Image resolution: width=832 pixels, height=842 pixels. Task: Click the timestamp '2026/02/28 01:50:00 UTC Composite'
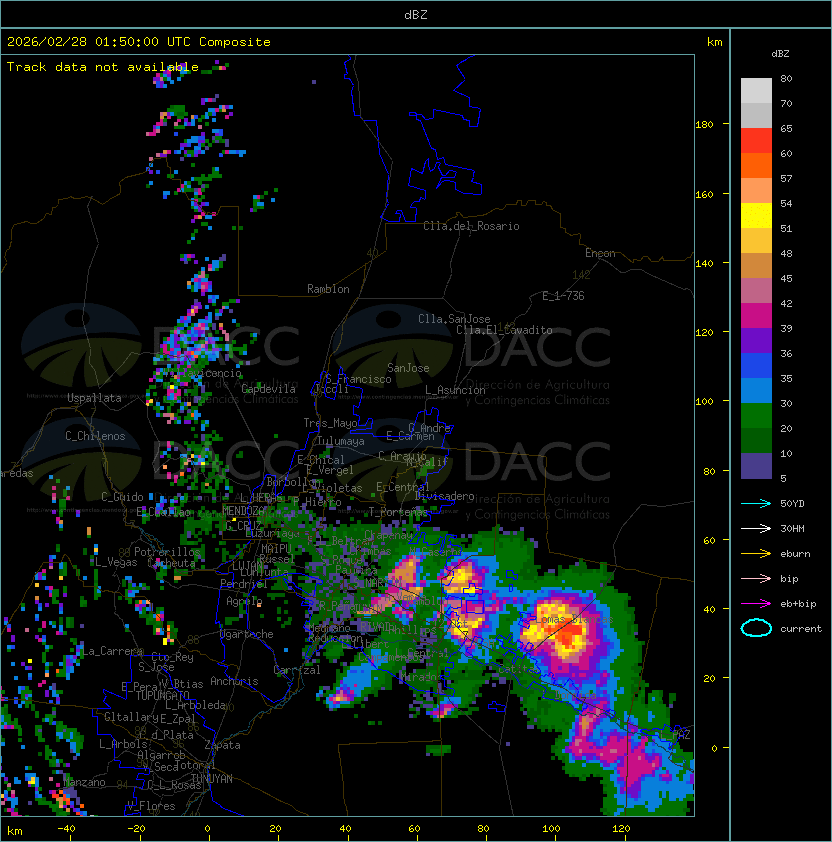139,42
